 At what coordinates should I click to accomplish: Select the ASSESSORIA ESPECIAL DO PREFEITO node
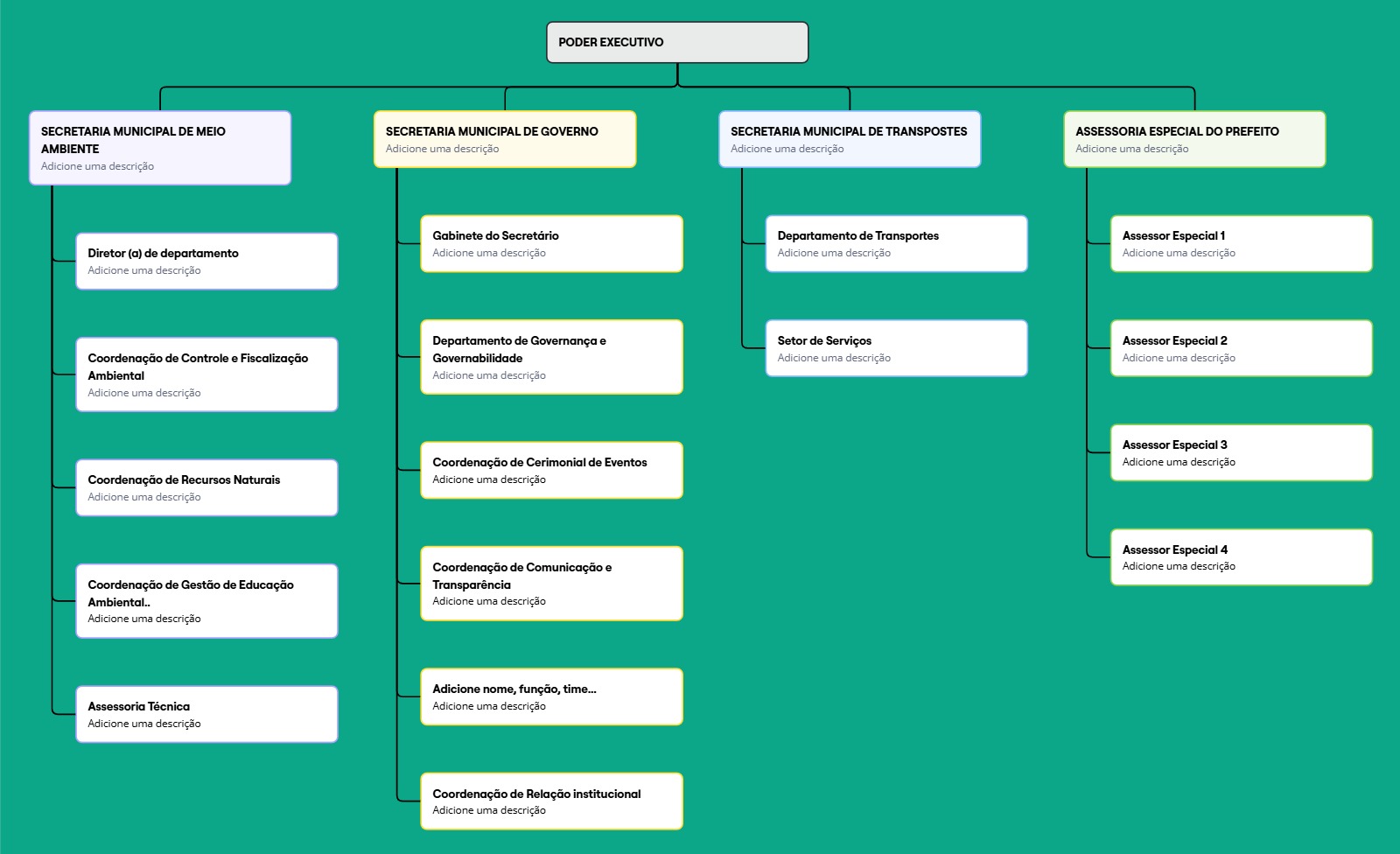tap(1193, 138)
